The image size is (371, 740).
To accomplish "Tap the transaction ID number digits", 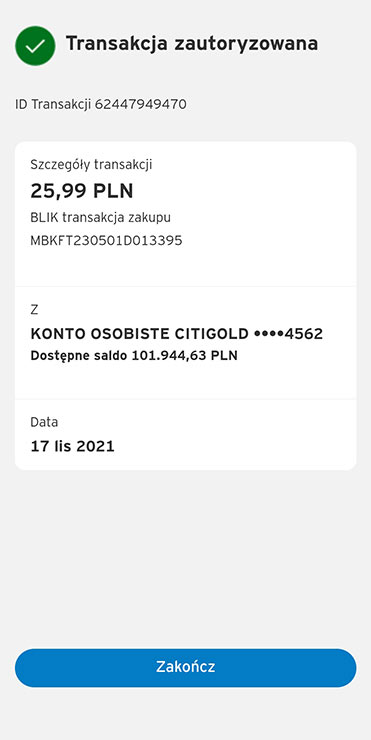I will point(141,104).
